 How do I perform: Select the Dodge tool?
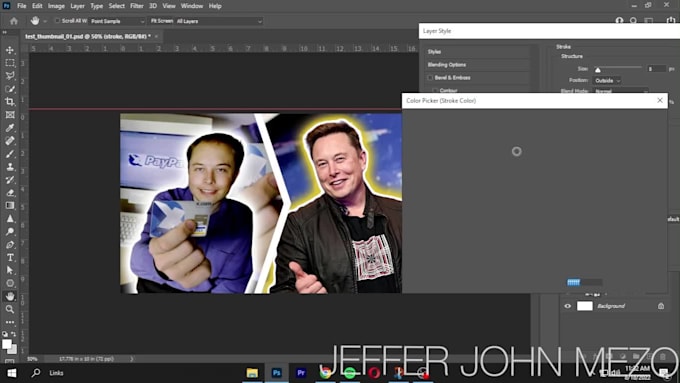tap(10, 232)
